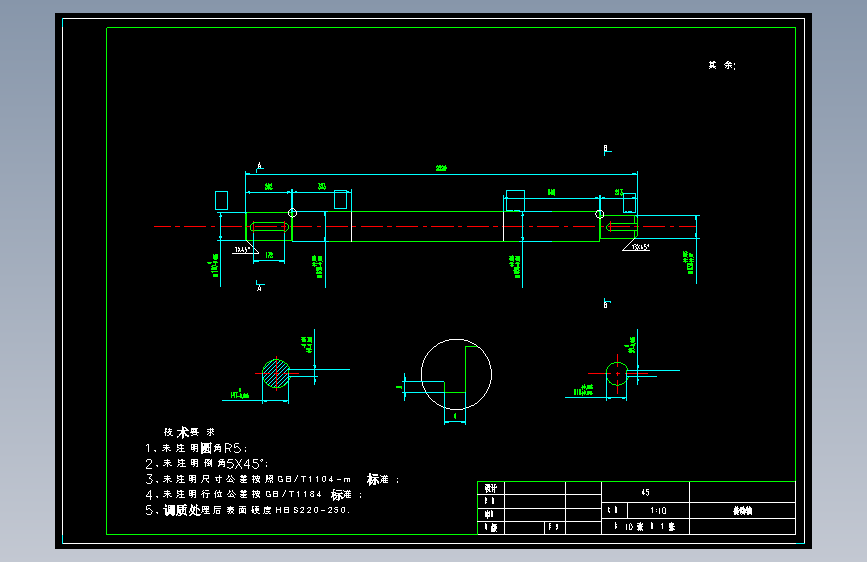Select the large detail view circle
The width and height of the screenshot is (867, 562).
pyautogui.click(x=456, y=374)
